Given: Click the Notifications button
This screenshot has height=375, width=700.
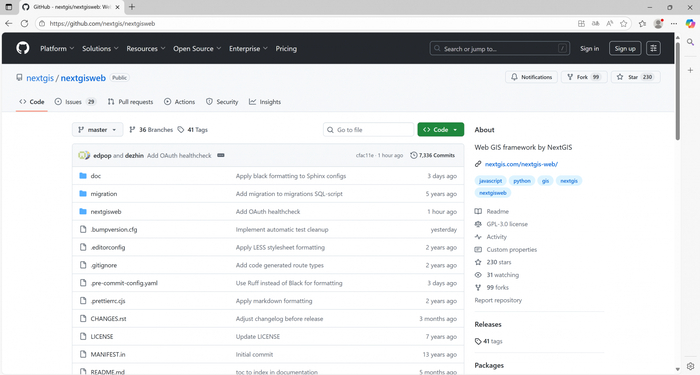Looking at the screenshot, I should tap(531, 77).
